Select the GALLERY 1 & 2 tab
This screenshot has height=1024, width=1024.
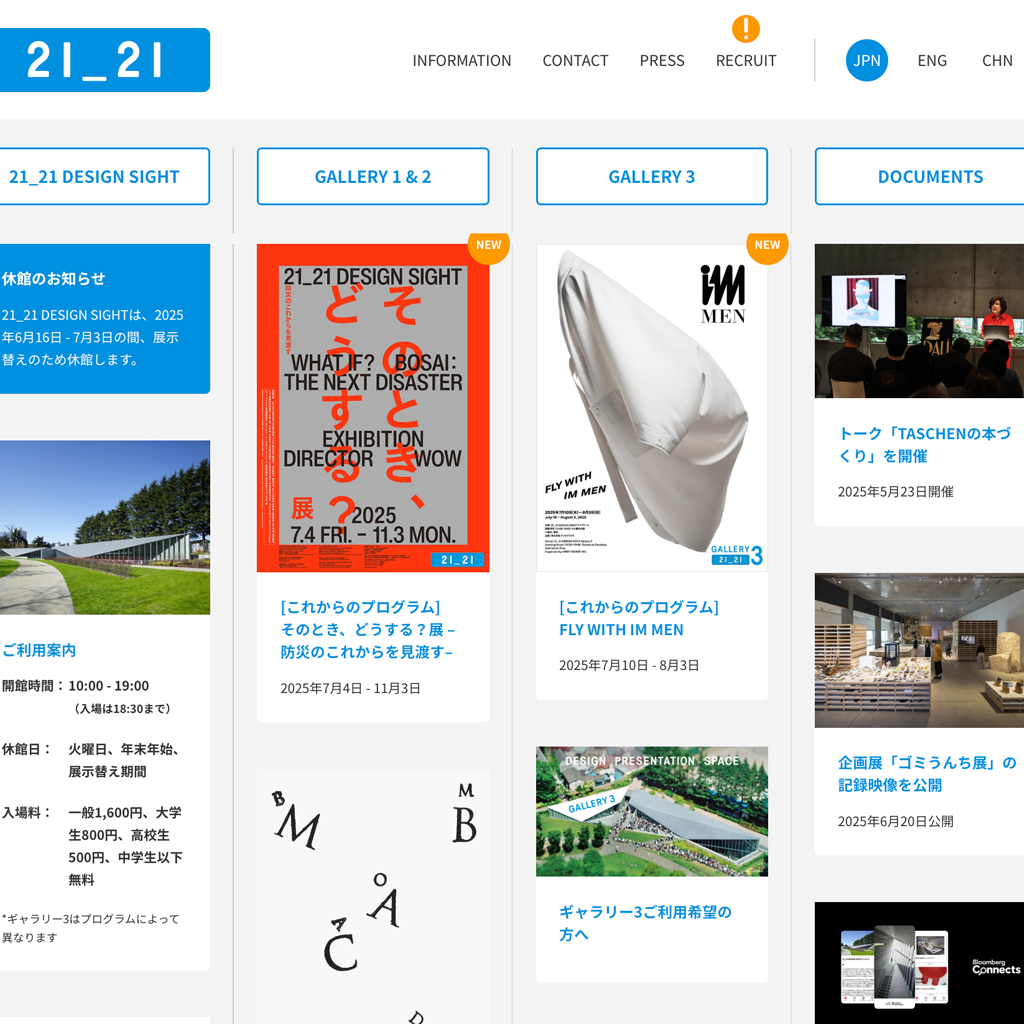point(373,176)
